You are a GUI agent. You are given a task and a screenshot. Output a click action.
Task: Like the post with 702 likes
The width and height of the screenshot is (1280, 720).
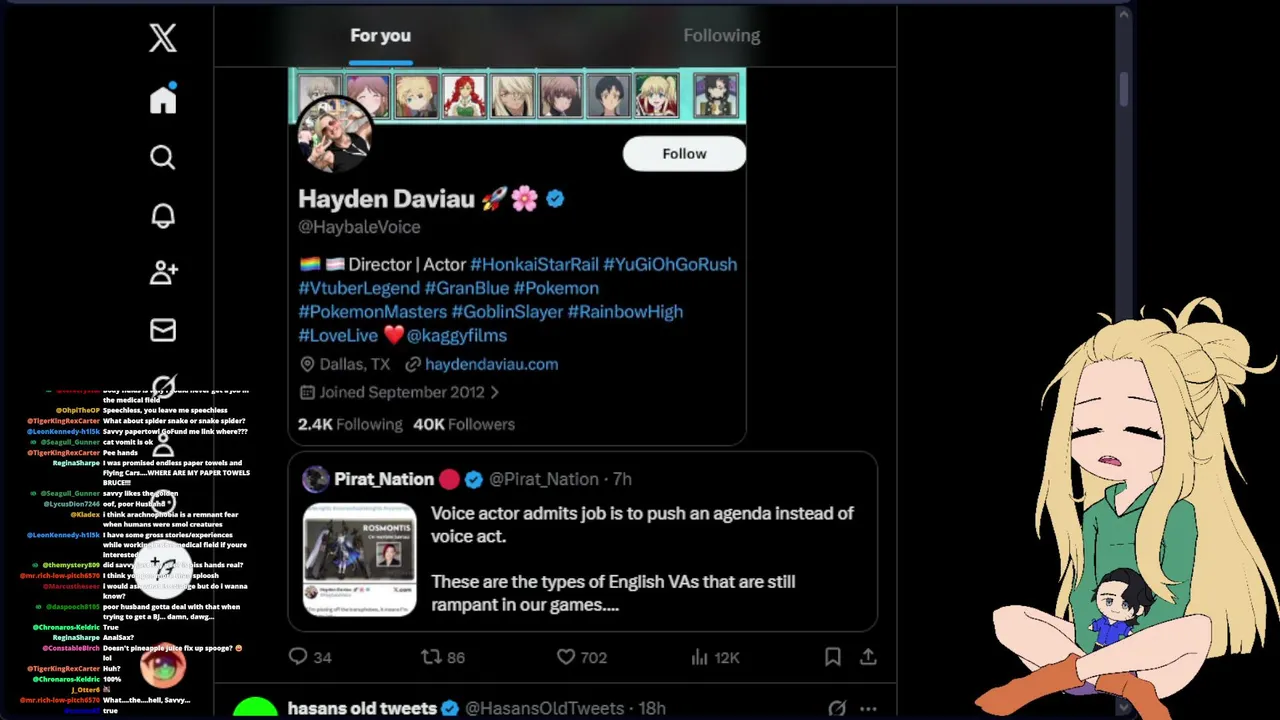pyautogui.click(x=581, y=657)
